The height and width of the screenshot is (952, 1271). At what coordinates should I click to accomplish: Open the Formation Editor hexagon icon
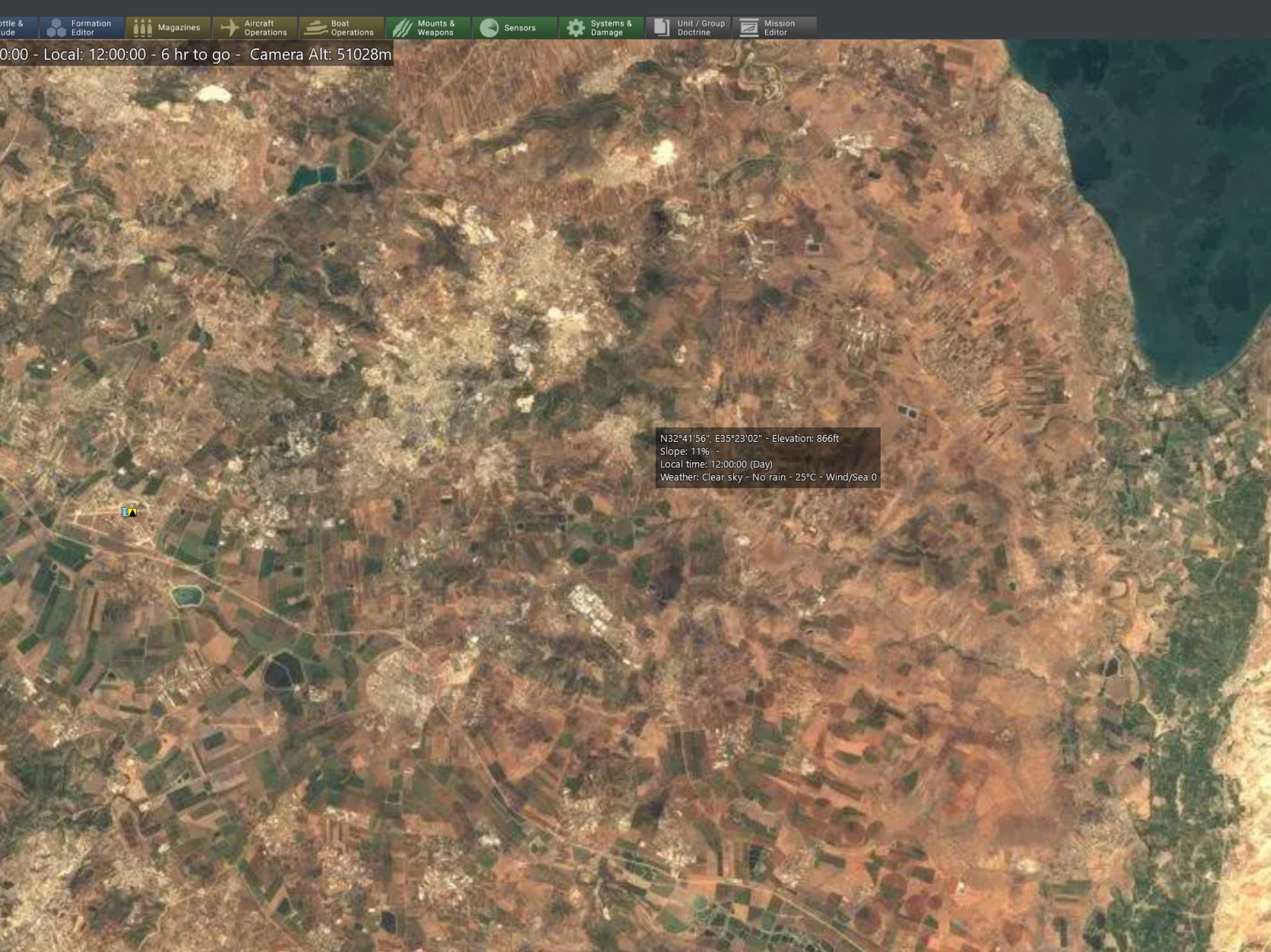81,27
